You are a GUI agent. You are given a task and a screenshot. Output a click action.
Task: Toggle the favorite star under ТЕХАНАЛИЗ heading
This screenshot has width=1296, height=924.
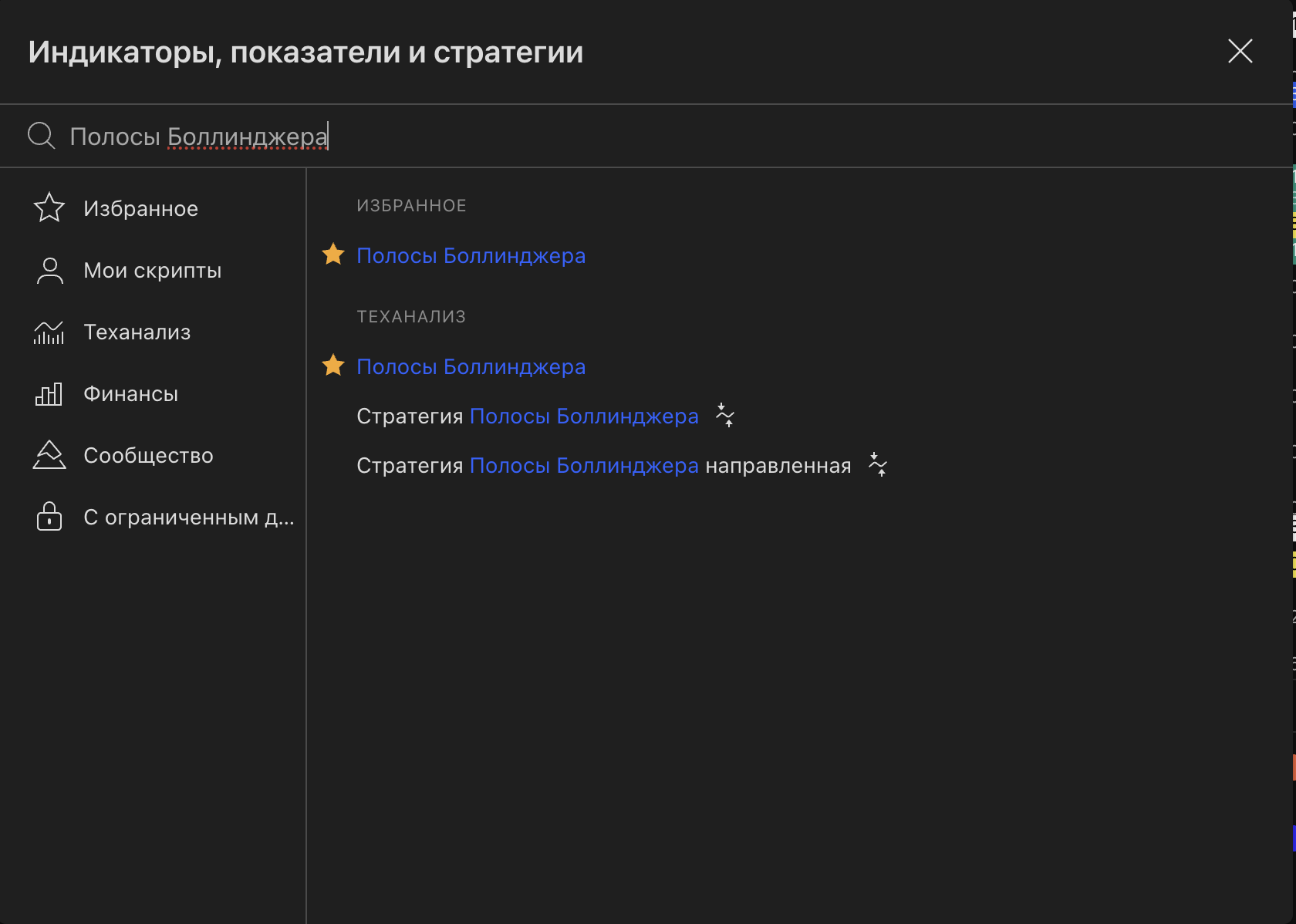point(333,366)
